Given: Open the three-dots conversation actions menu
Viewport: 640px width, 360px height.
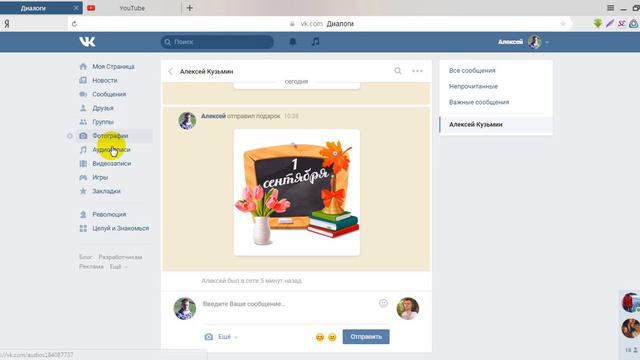Looking at the screenshot, I should click(417, 71).
